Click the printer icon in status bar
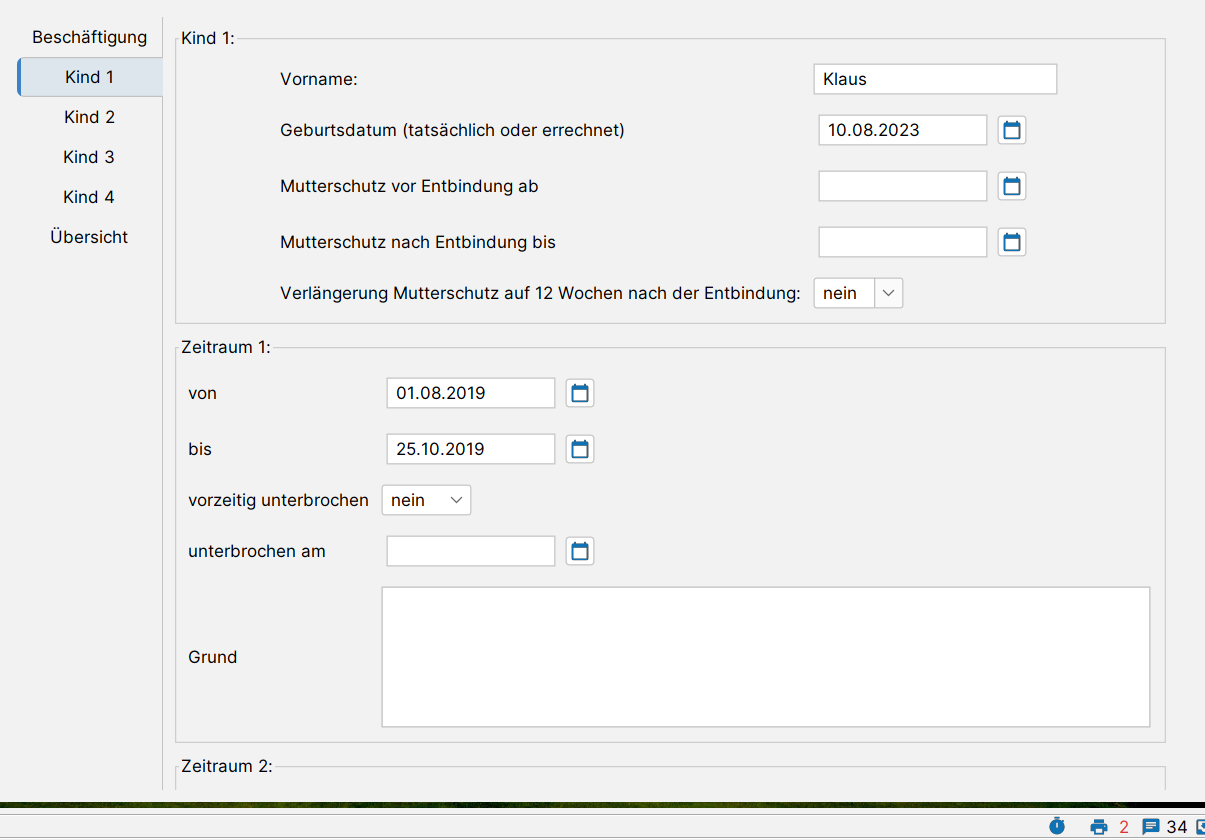The width and height of the screenshot is (1205, 840). click(1099, 826)
